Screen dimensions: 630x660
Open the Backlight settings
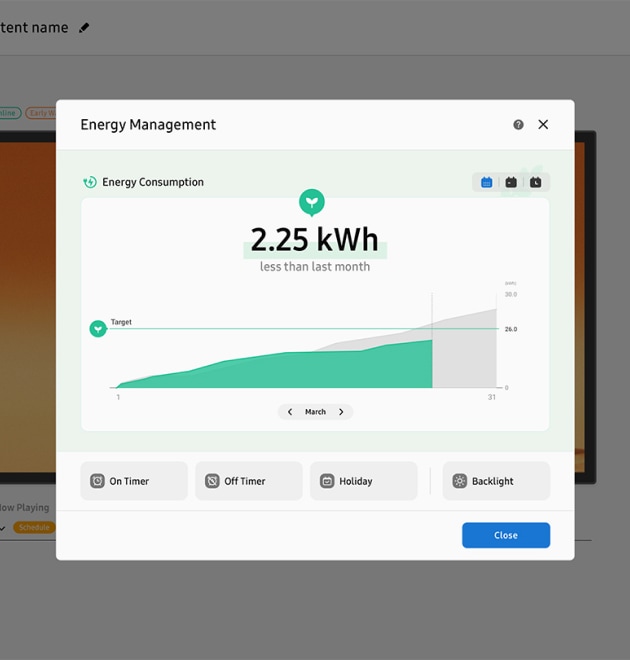point(496,481)
